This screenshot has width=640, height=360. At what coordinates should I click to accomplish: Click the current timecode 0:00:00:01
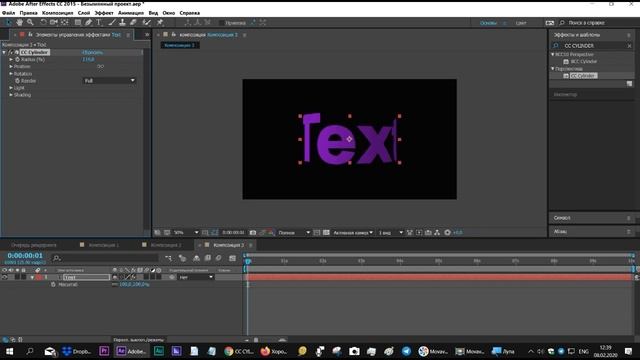[x=25, y=256]
